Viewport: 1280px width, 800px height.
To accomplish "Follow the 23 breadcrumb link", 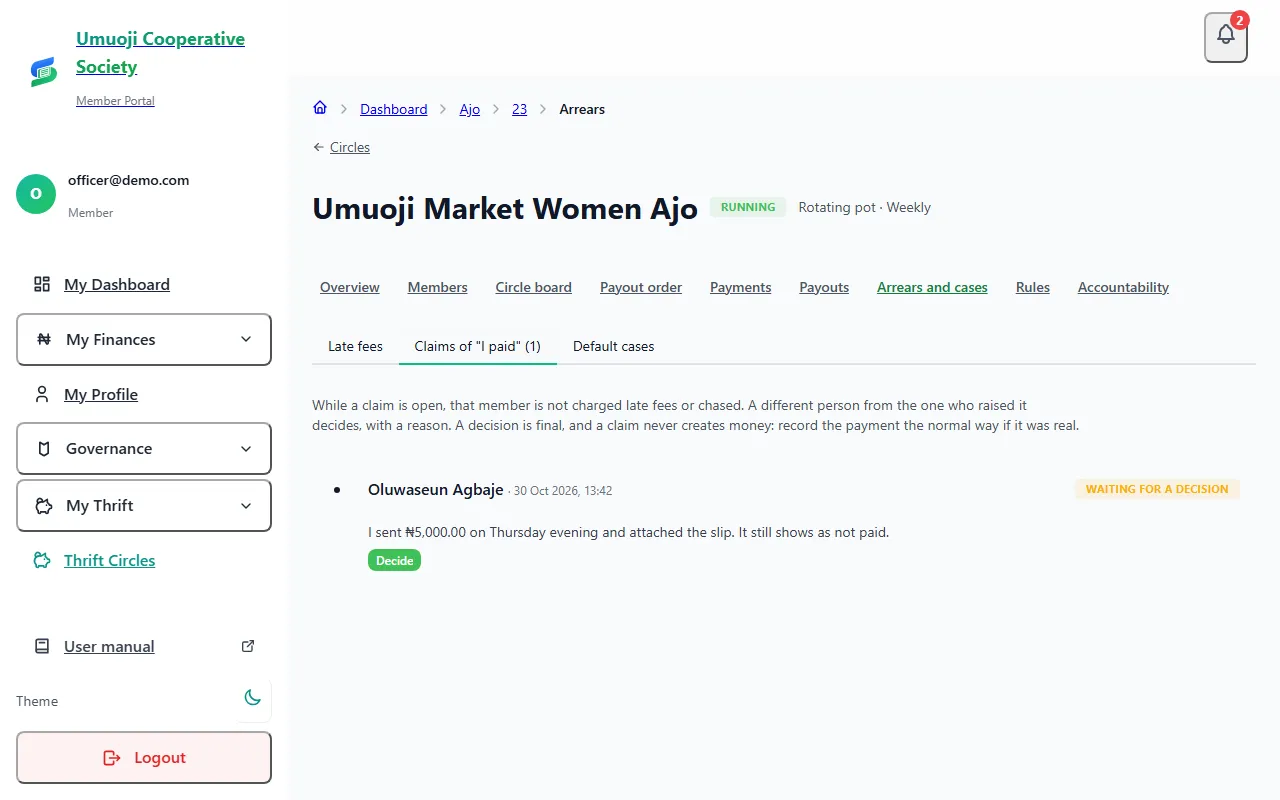I will tap(520, 109).
